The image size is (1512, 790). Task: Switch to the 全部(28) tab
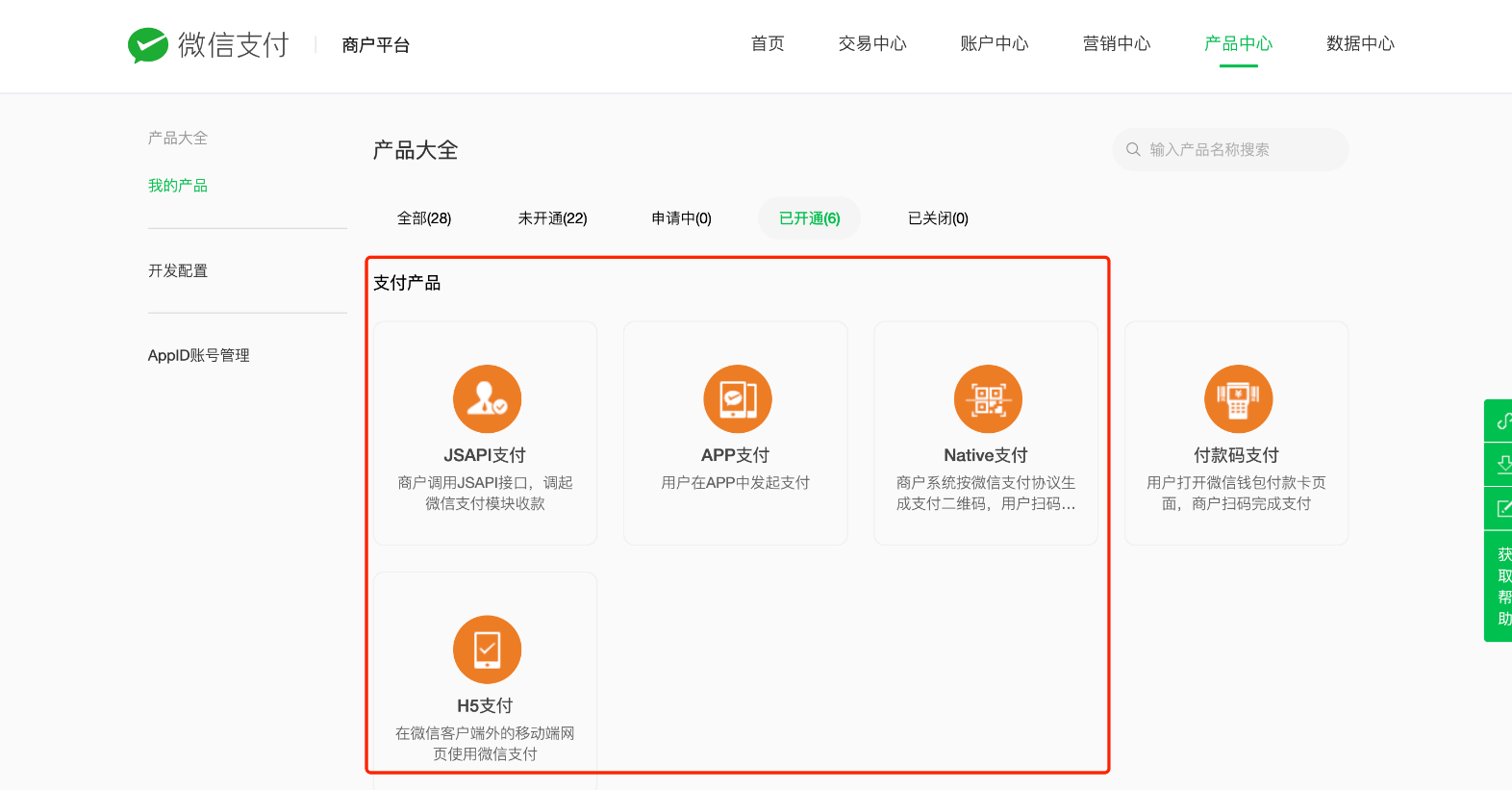[424, 218]
